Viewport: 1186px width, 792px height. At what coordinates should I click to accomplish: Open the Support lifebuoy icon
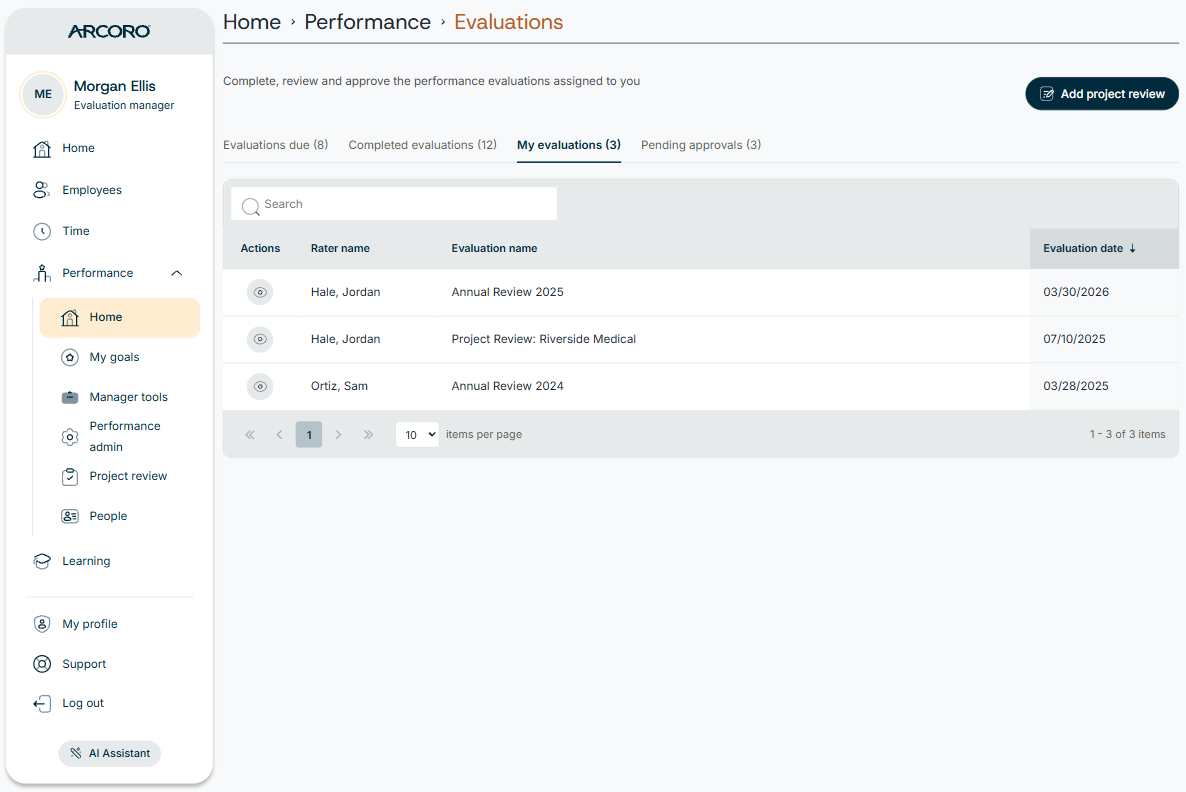coord(42,664)
